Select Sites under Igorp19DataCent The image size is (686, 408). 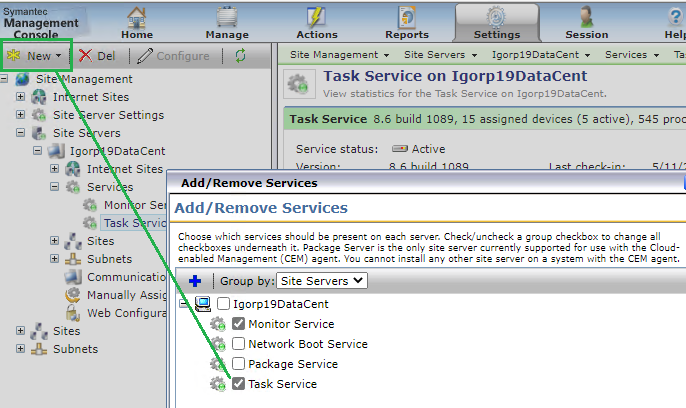[101, 241]
